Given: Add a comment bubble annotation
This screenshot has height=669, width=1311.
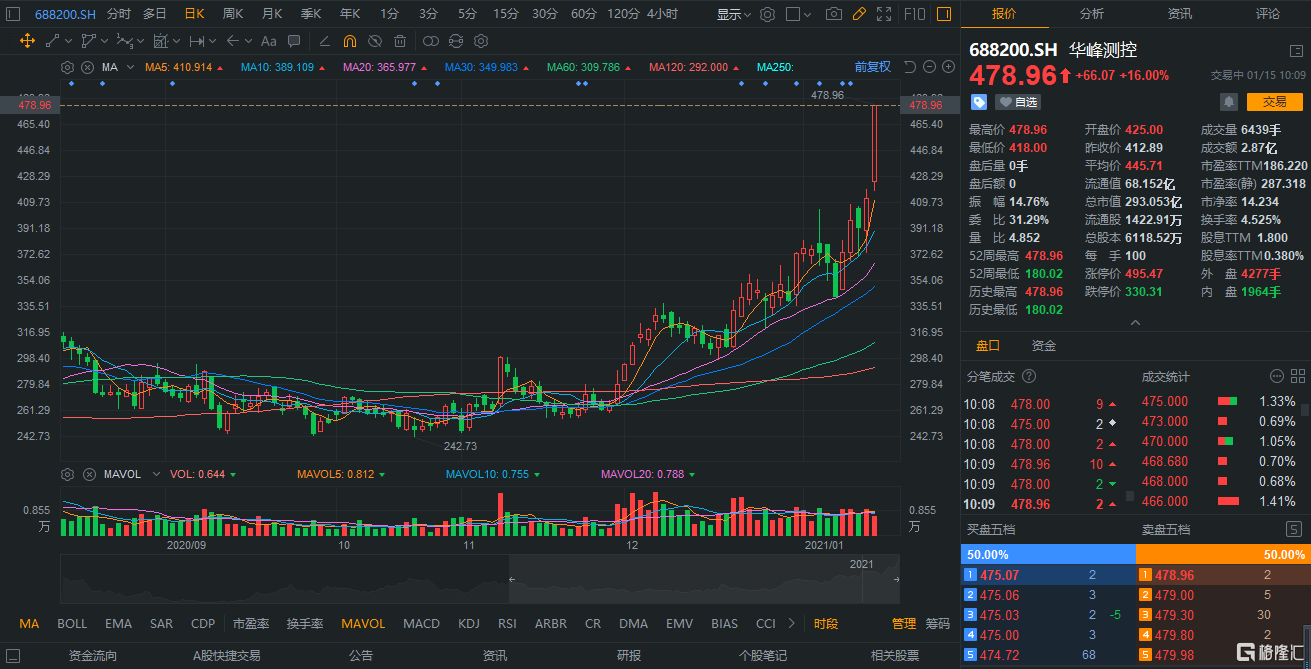Looking at the screenshot, I should coord(293,41).
